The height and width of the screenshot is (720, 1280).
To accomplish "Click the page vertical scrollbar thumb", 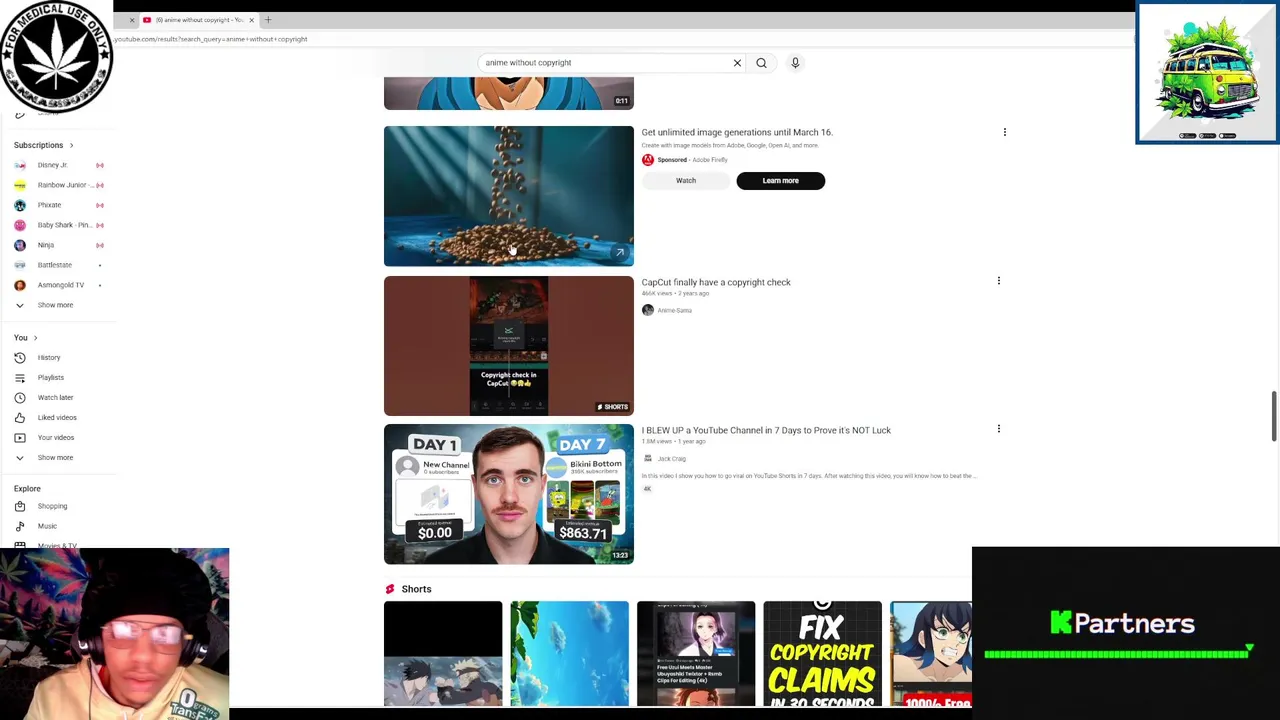I will click(1274, 415).
